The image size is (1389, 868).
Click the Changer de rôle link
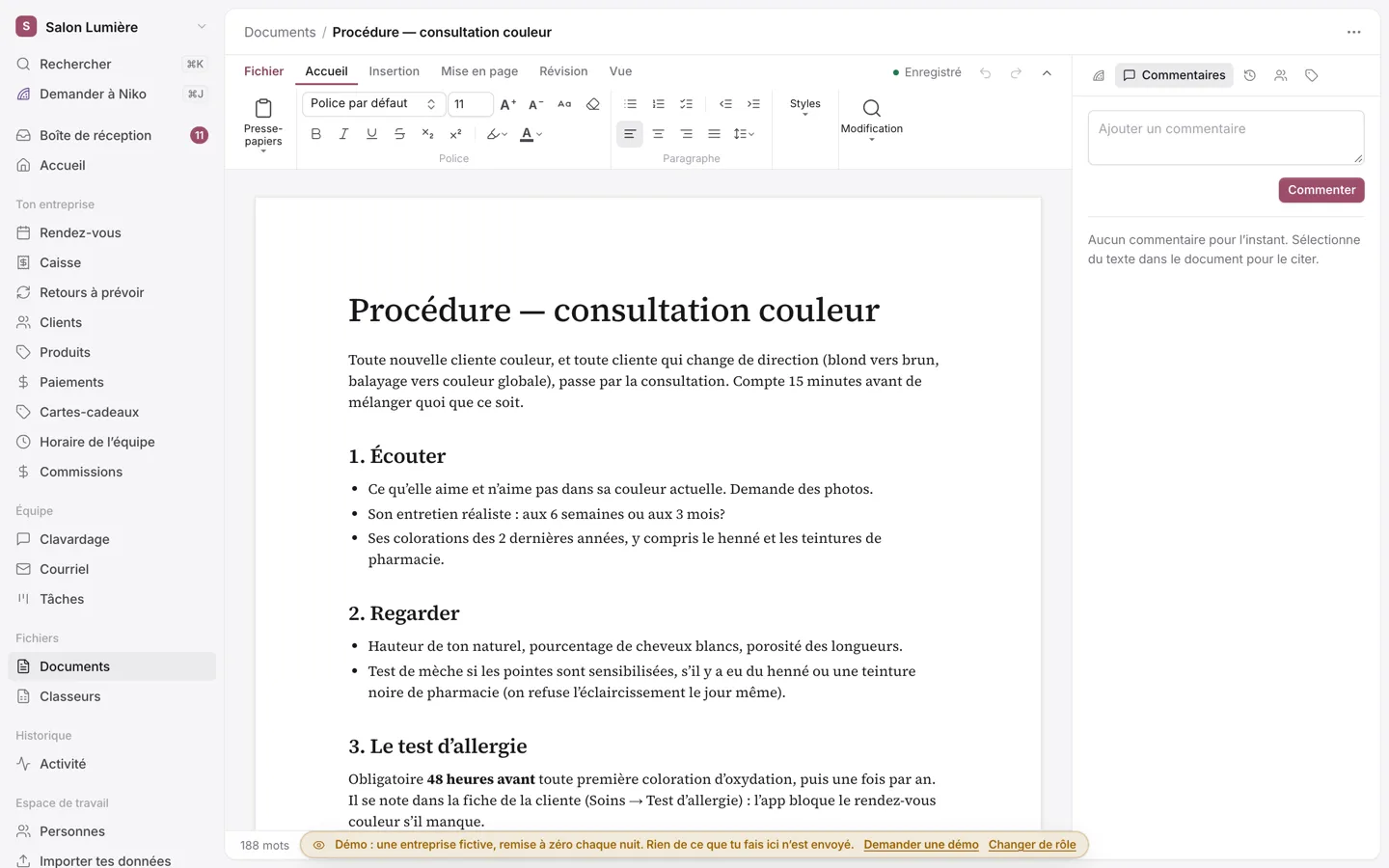(x=1032, y=845)
